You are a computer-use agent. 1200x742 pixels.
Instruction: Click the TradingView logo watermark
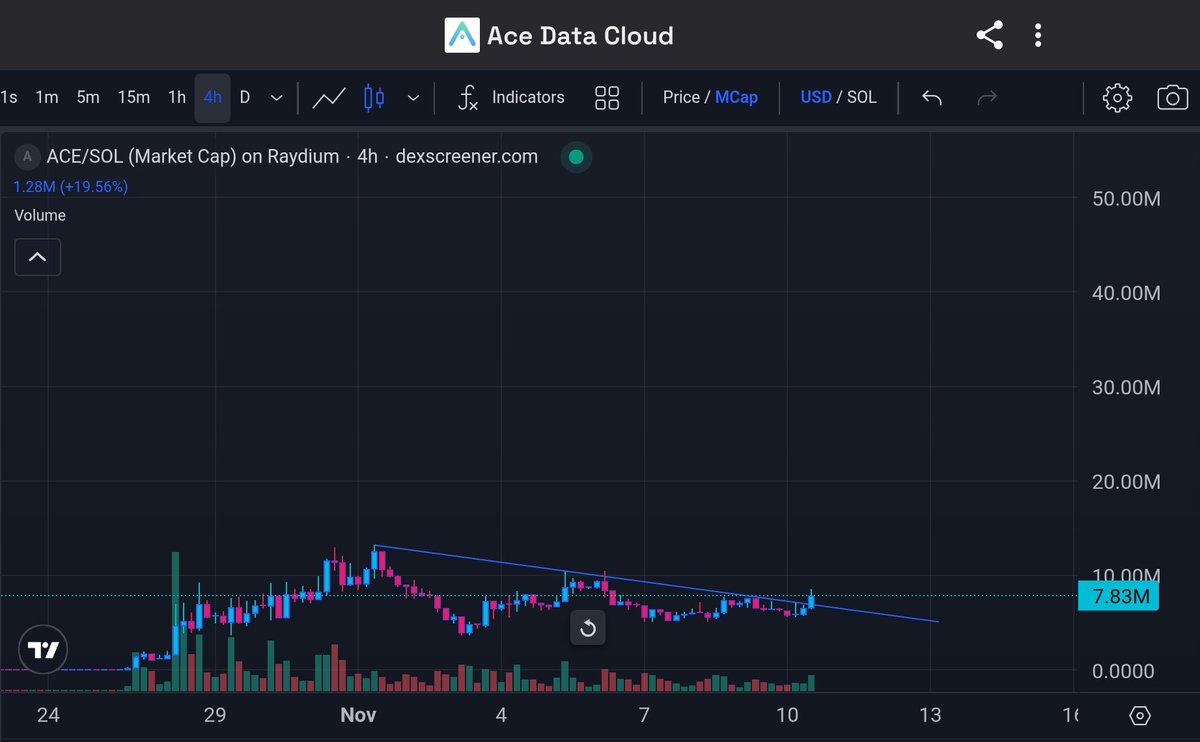42,649
